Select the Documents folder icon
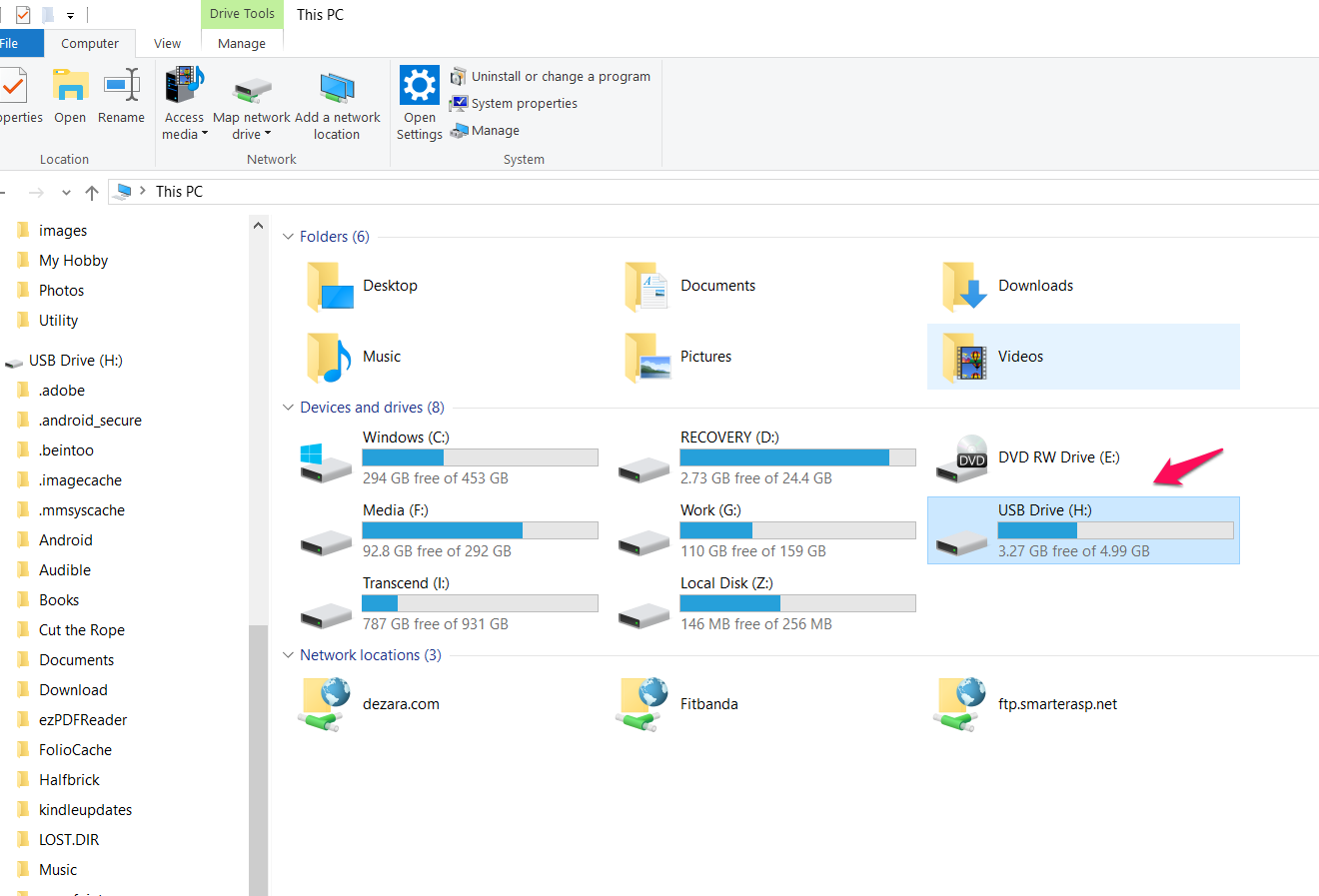Viewport: 1319px width, 896px height. click(x=647, y=287)
